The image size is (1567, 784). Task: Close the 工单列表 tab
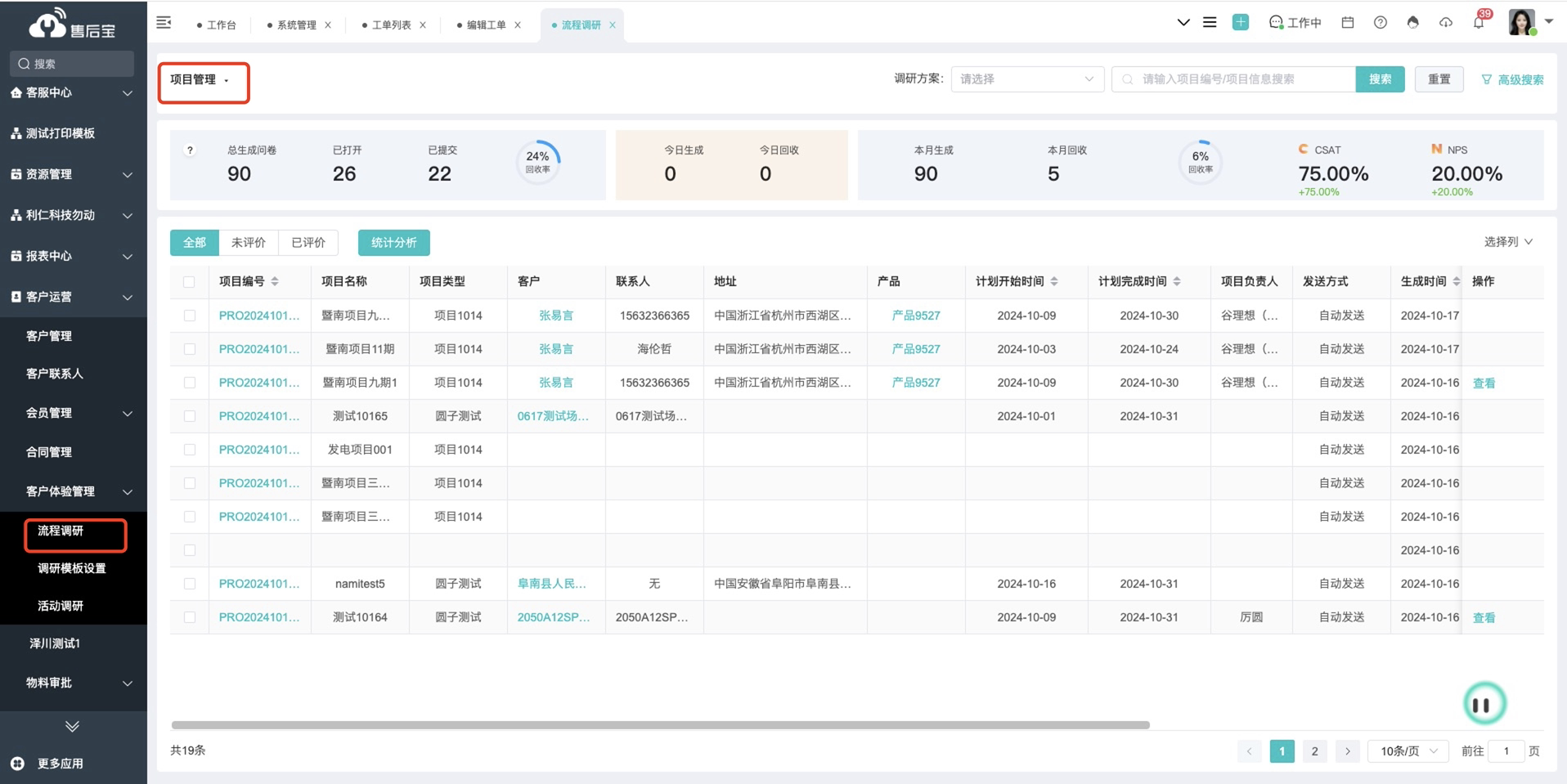click(423, 25)
